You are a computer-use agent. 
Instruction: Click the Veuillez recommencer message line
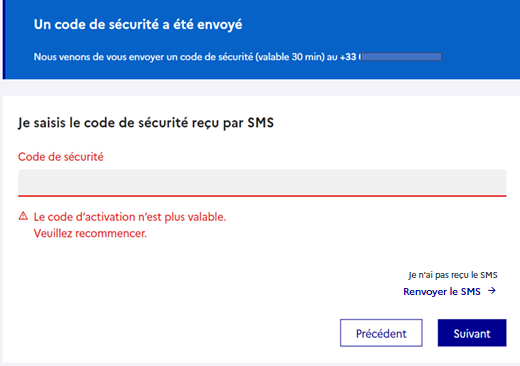click(x=90, y=233)
